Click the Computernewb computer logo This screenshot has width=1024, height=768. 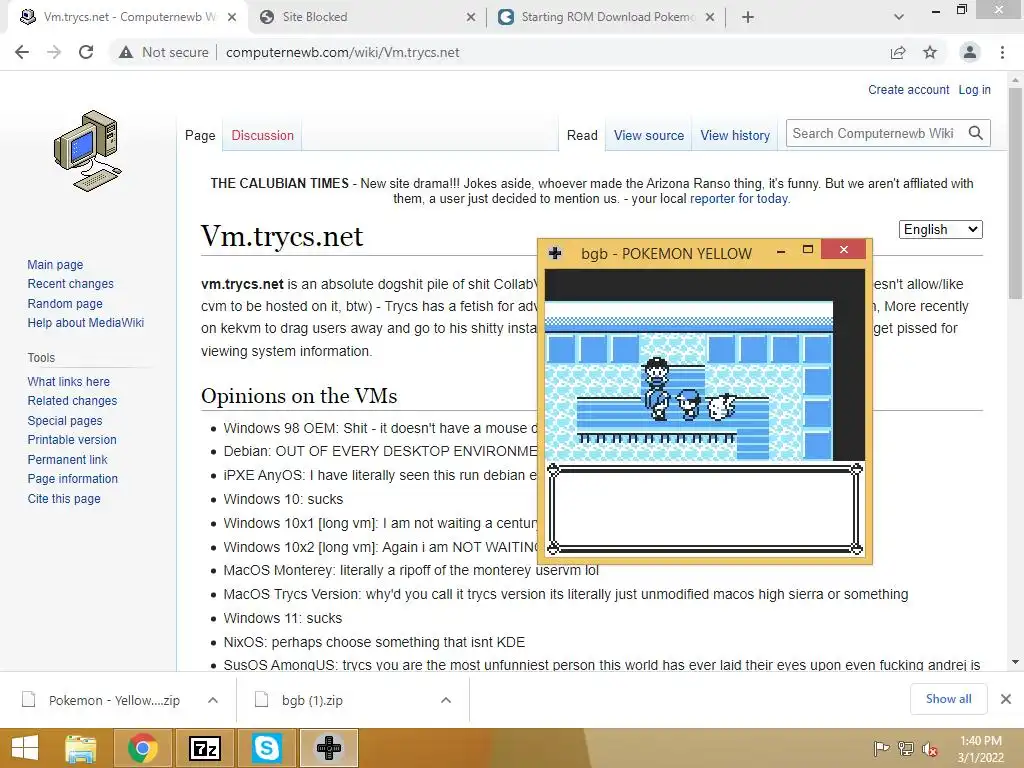pos(88,151)
